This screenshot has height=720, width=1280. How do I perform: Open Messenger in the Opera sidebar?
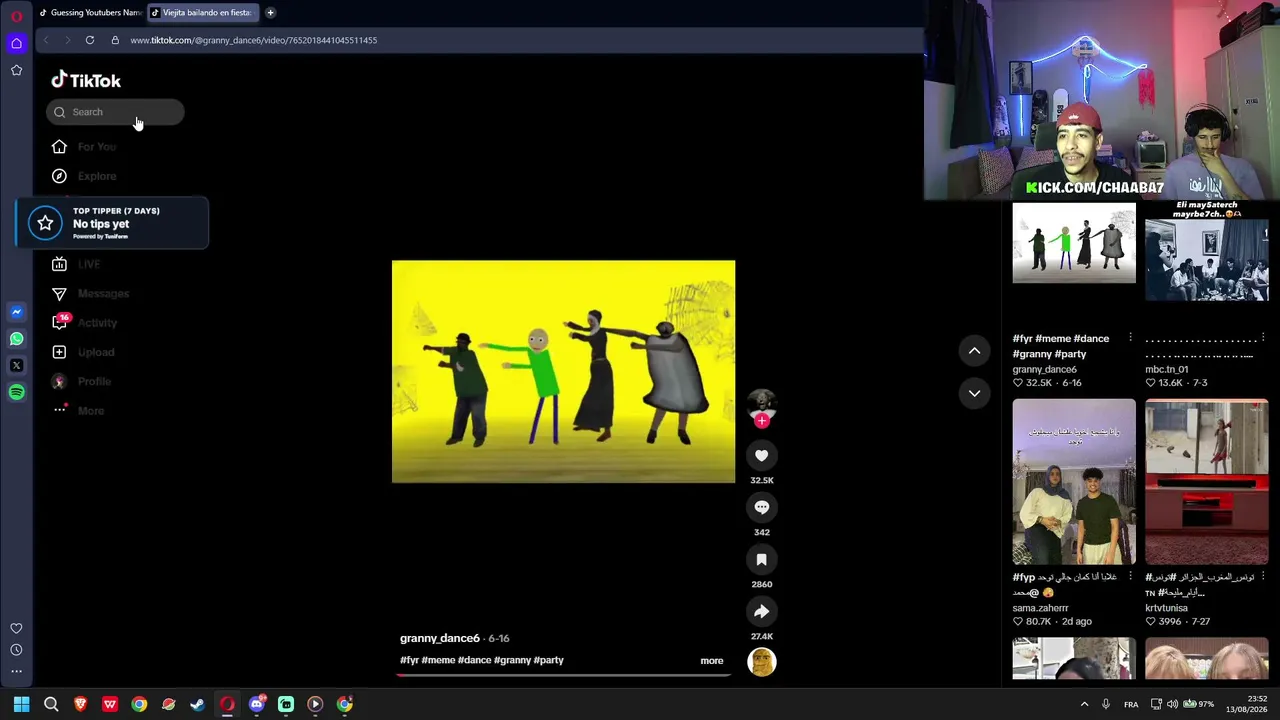point(16,312)
